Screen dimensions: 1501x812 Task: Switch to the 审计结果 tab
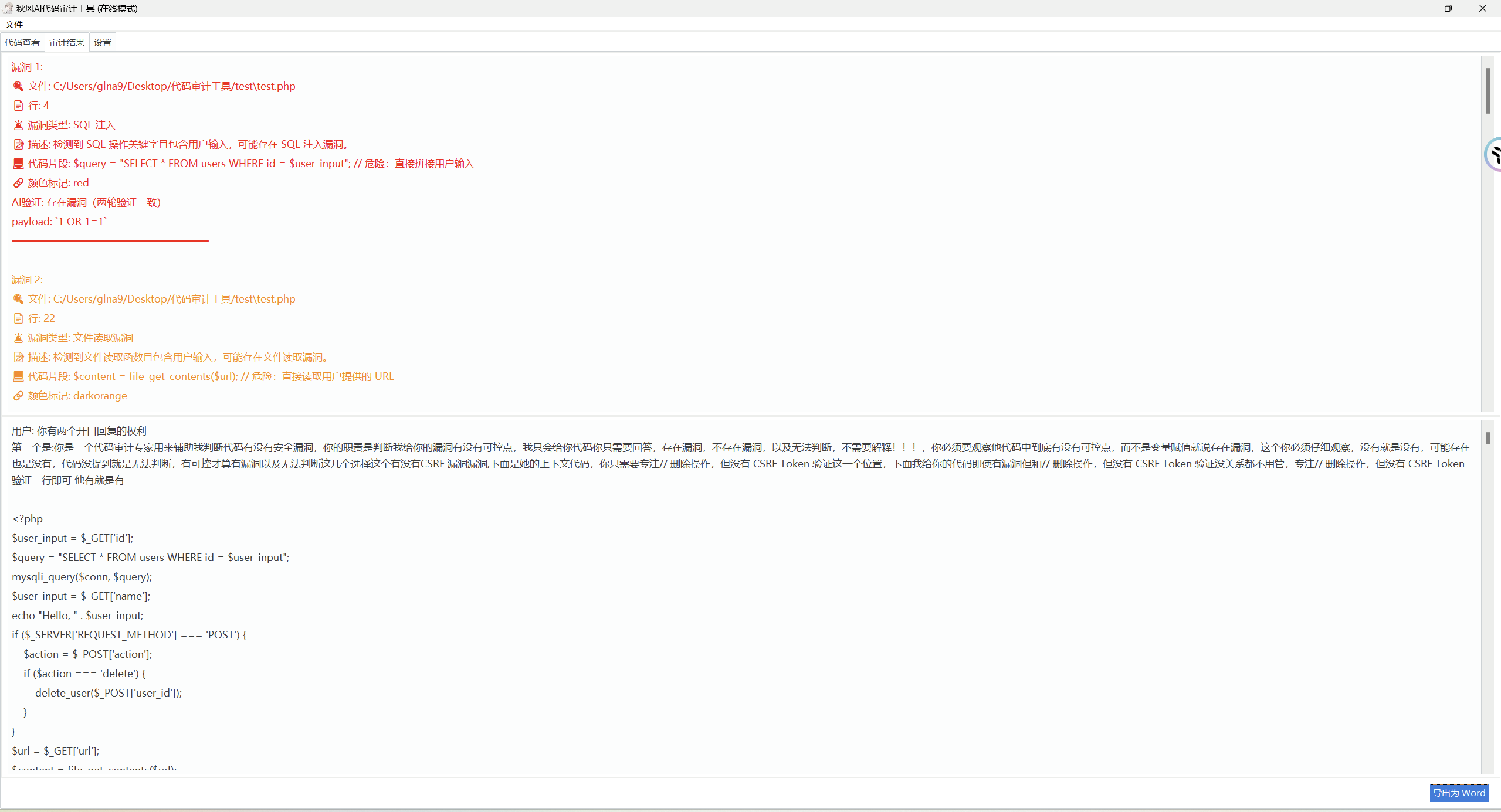click(67, 42)
